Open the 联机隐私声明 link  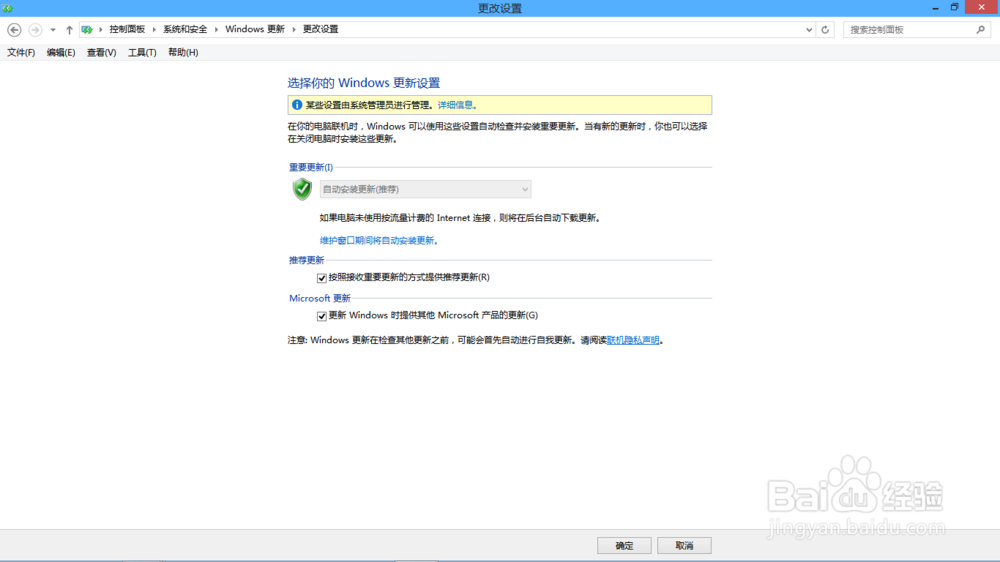coord(633,340)
